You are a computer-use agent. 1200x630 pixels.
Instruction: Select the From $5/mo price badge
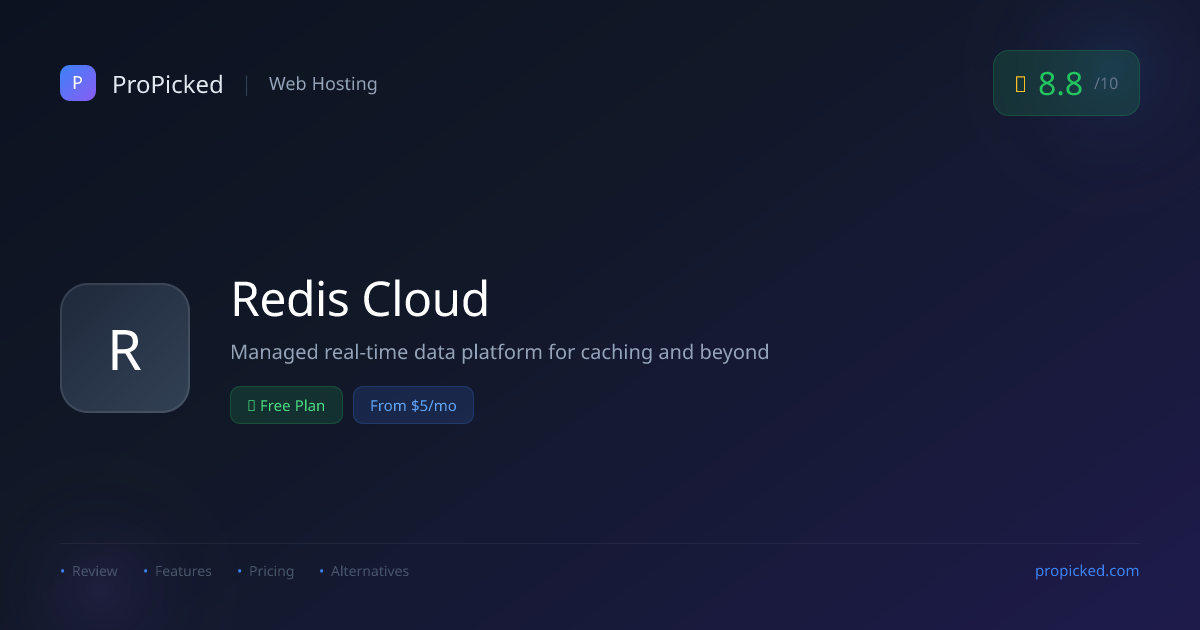[x=413, y=405]
